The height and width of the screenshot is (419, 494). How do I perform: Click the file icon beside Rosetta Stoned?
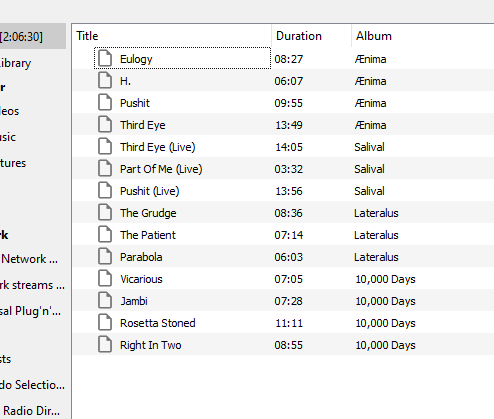(105, 323)
